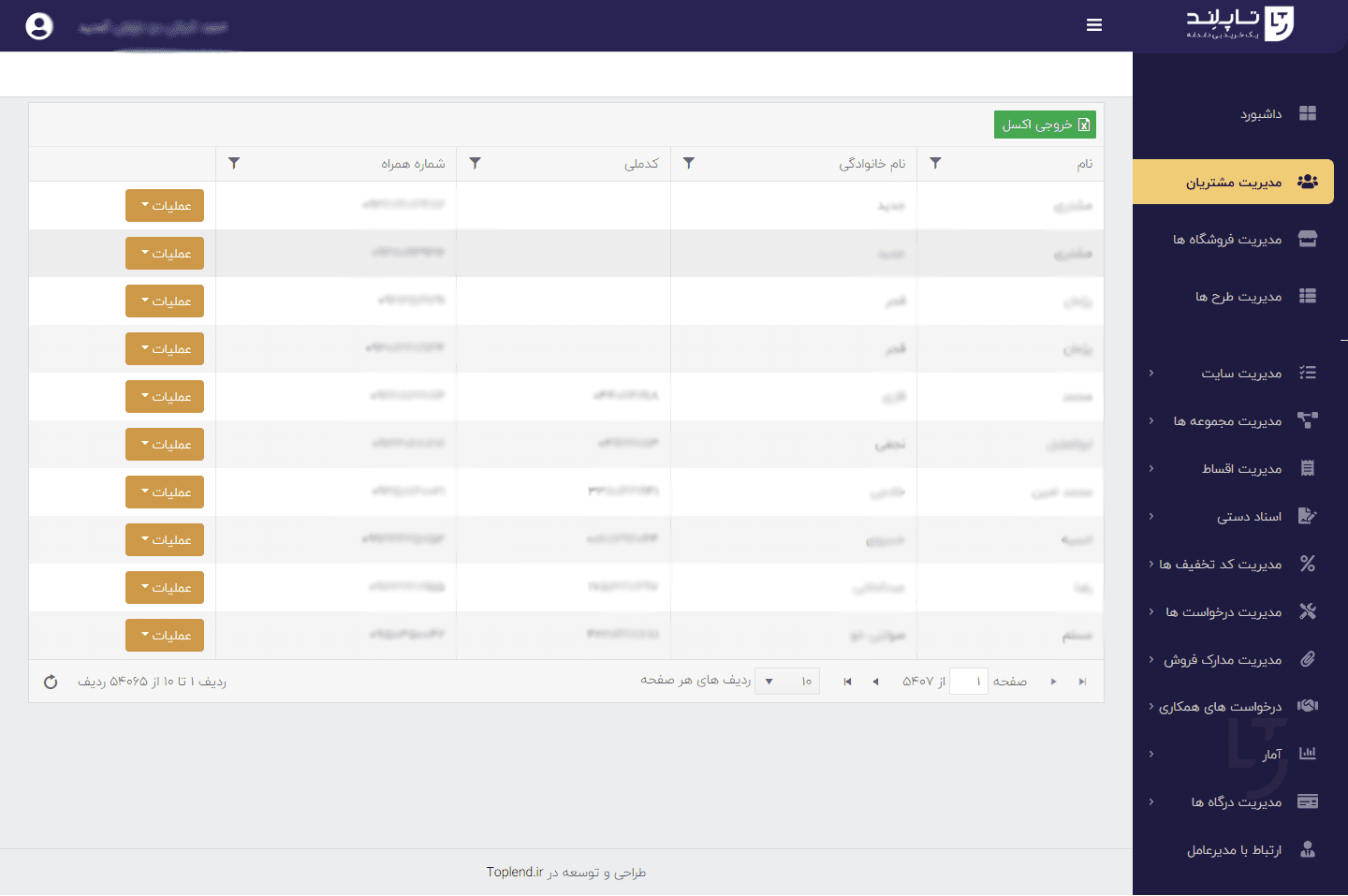Click the خروجی اکسل export button
Screen dimensions: 1348x896
click(1045, 125)
